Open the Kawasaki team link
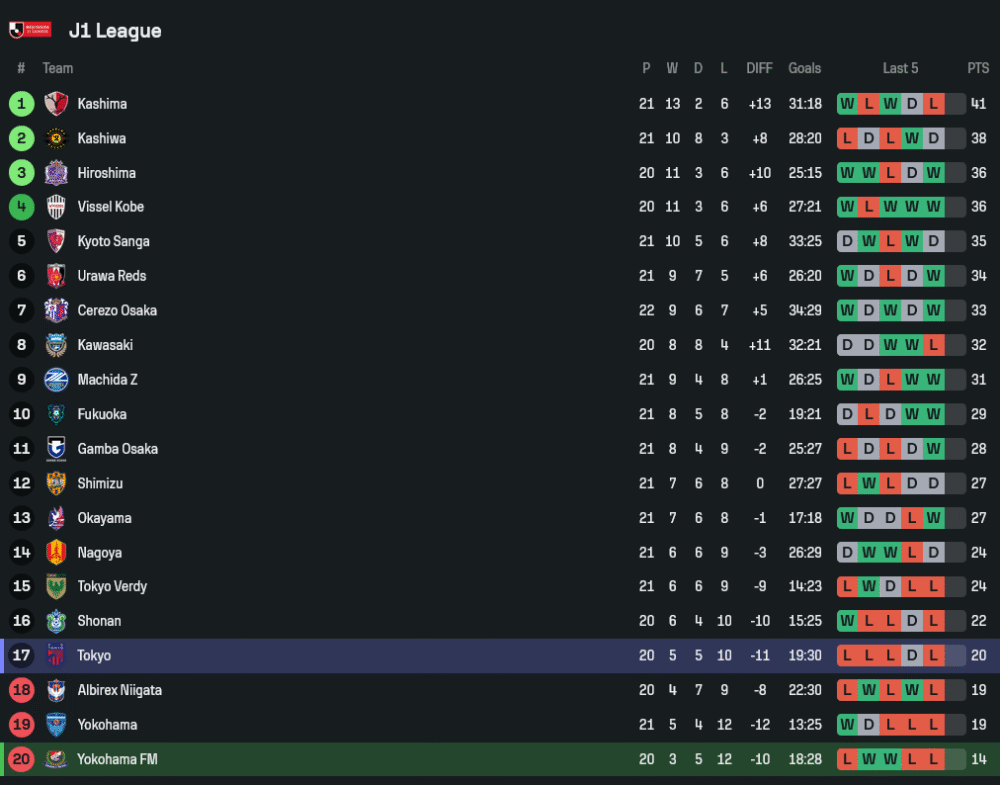This screenshot has height=785, width=1000. 105,345
